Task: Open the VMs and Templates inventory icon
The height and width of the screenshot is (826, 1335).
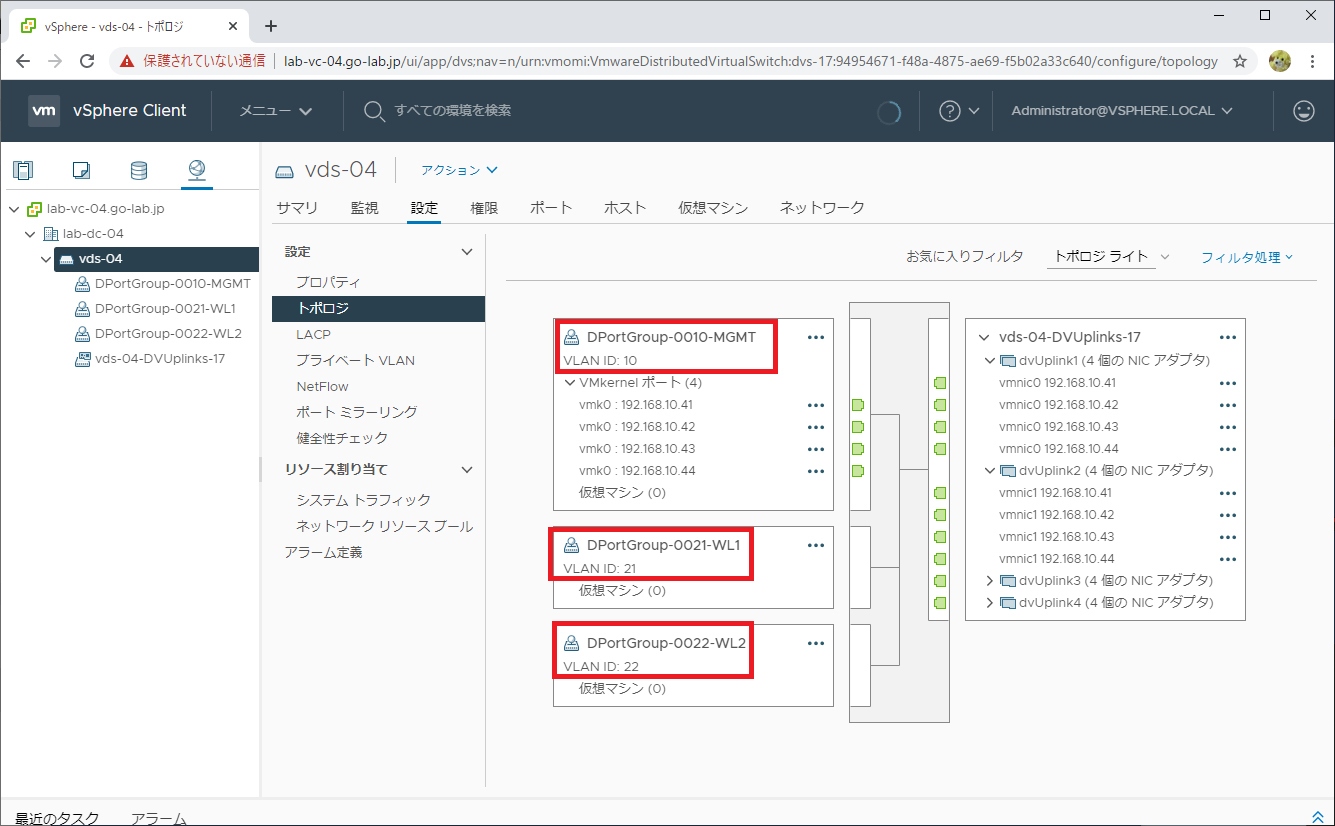Action: pyautogui.click(x=81, y=170)
